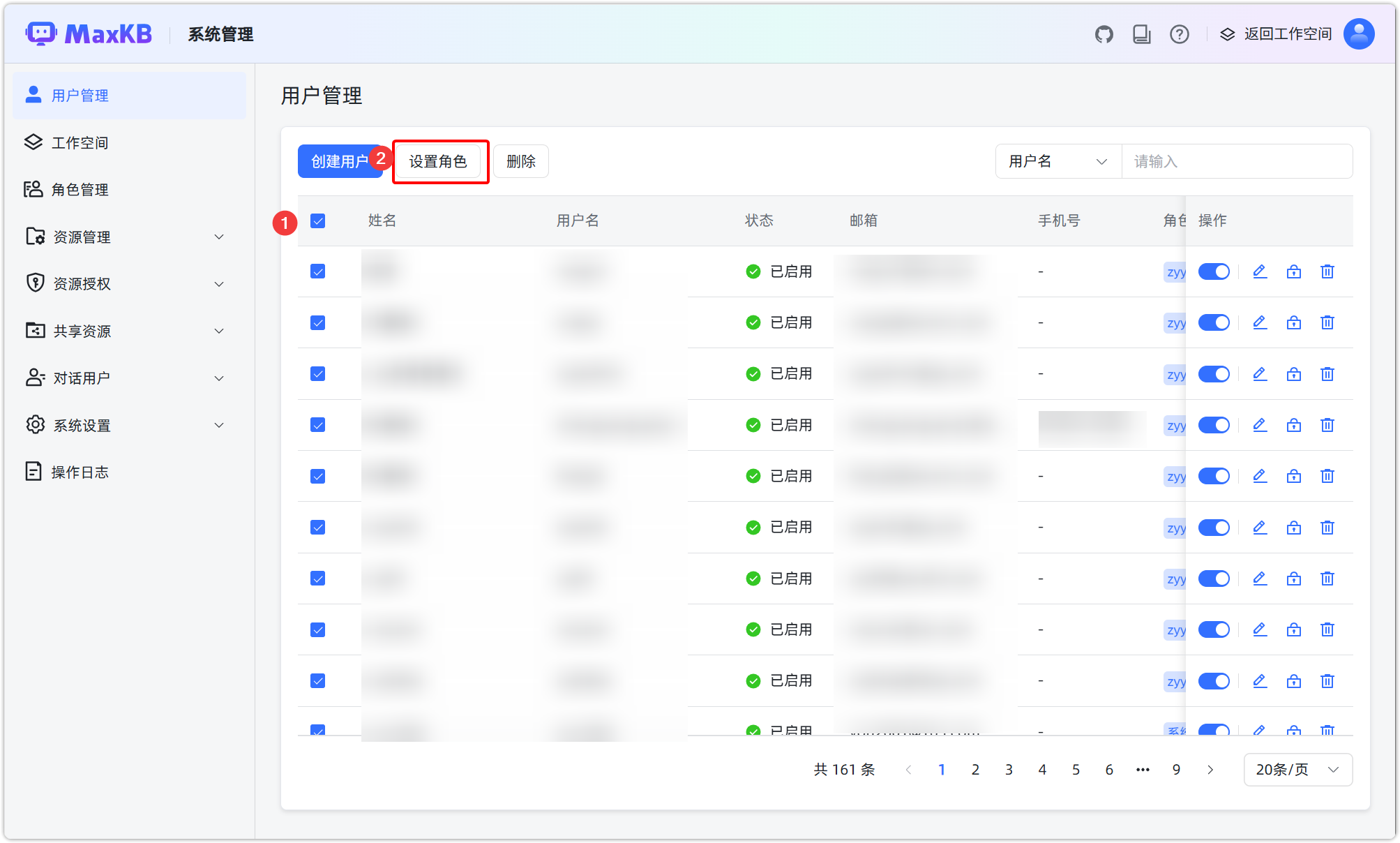Select 用户管理 in the sidebar menu
This screenshot has width=1400, height=843.
[78, 96]
